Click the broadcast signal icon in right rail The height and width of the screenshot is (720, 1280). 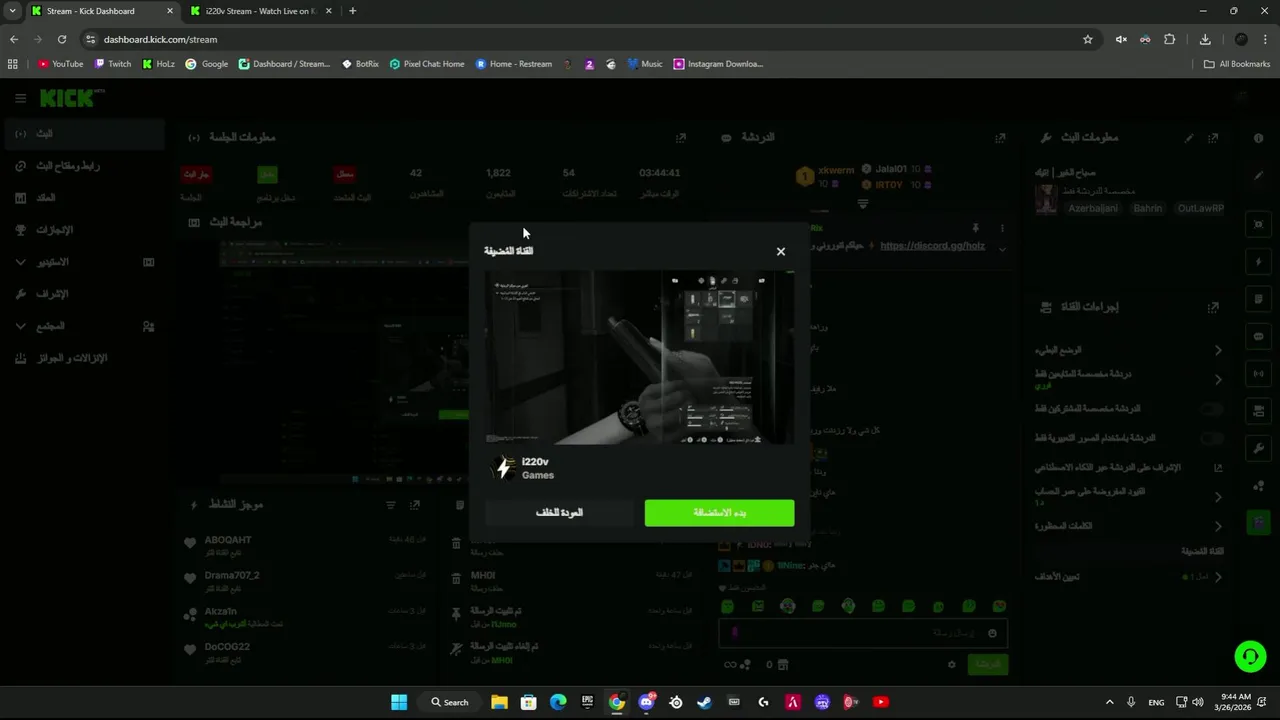(x=1259, y=374)
